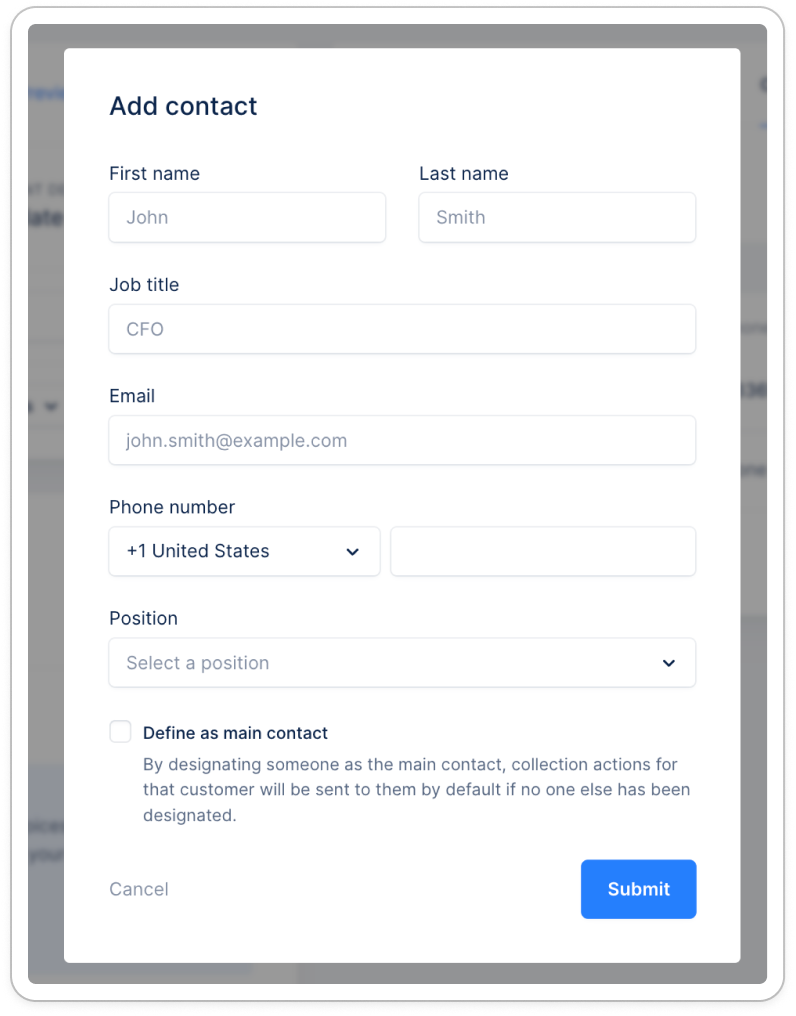The height and width of the screenshot is (1016, 796).
Task: Click the Add contact dialog heading
Action: point(183,106)
